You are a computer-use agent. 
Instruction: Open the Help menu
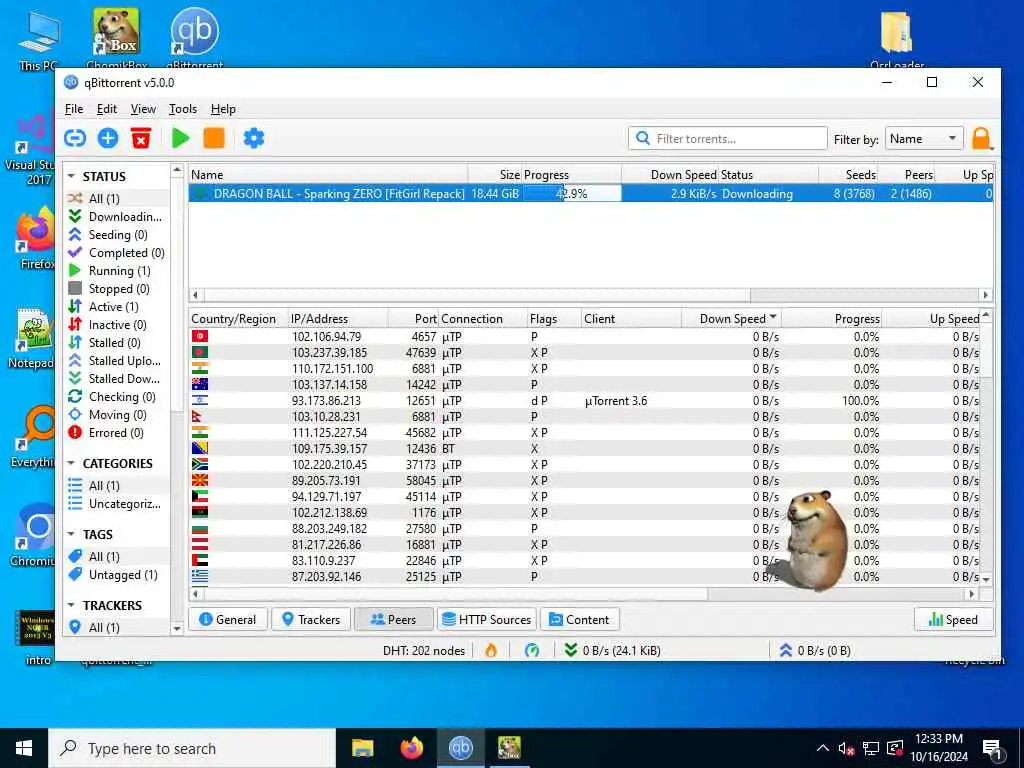click(223, 109)
